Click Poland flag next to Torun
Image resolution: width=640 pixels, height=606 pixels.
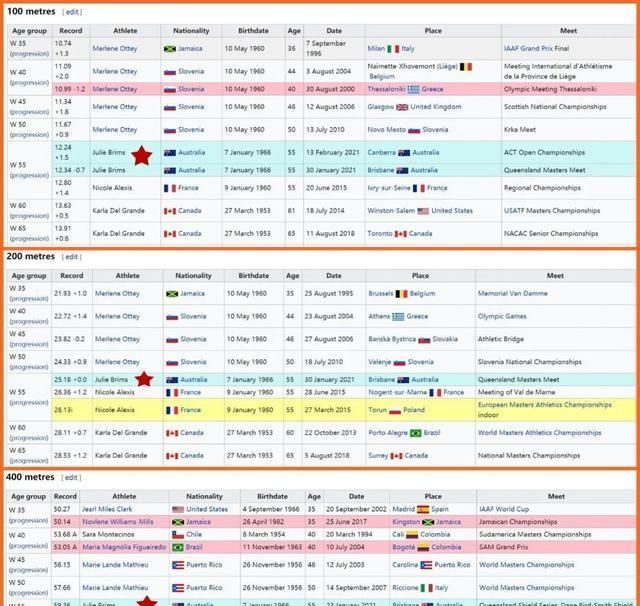click(395, 410)
